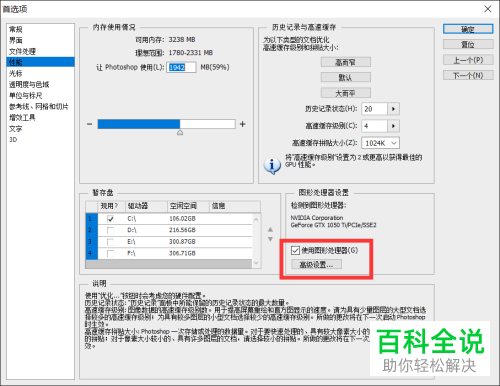Select 界面 category
Screen dimensions: 500x386
coord(16,40)
